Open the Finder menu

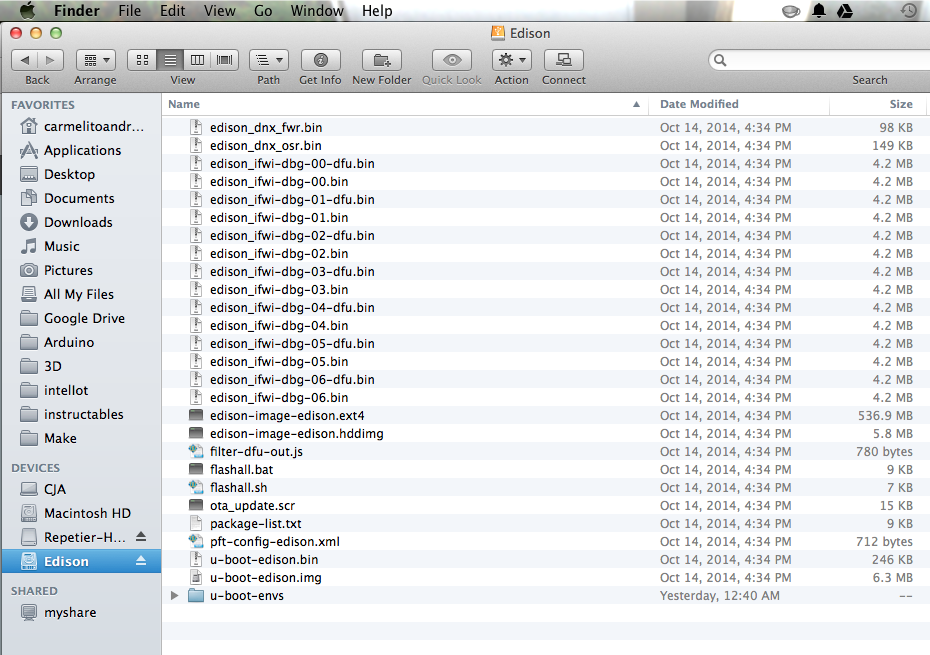tap(77, 11)
